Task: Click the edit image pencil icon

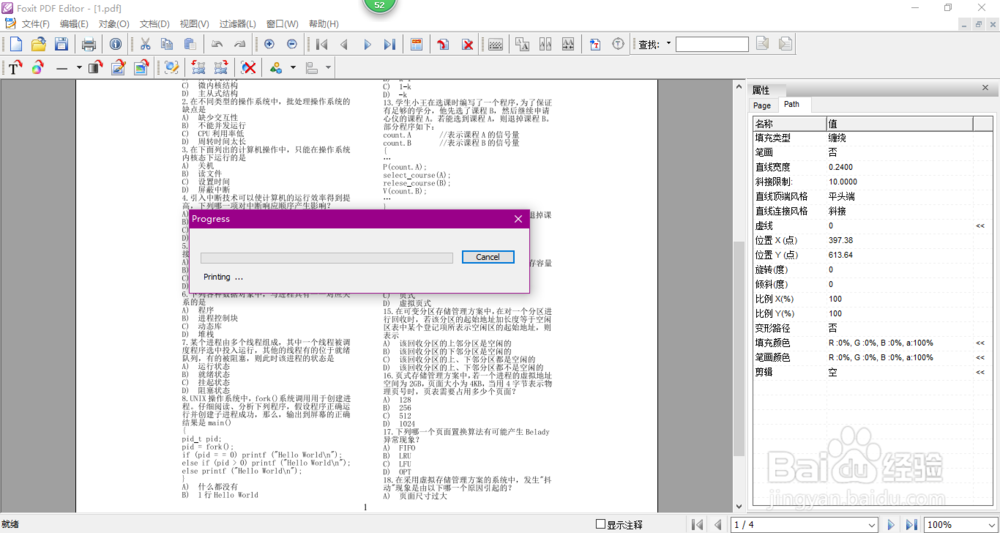Action: 118,67
